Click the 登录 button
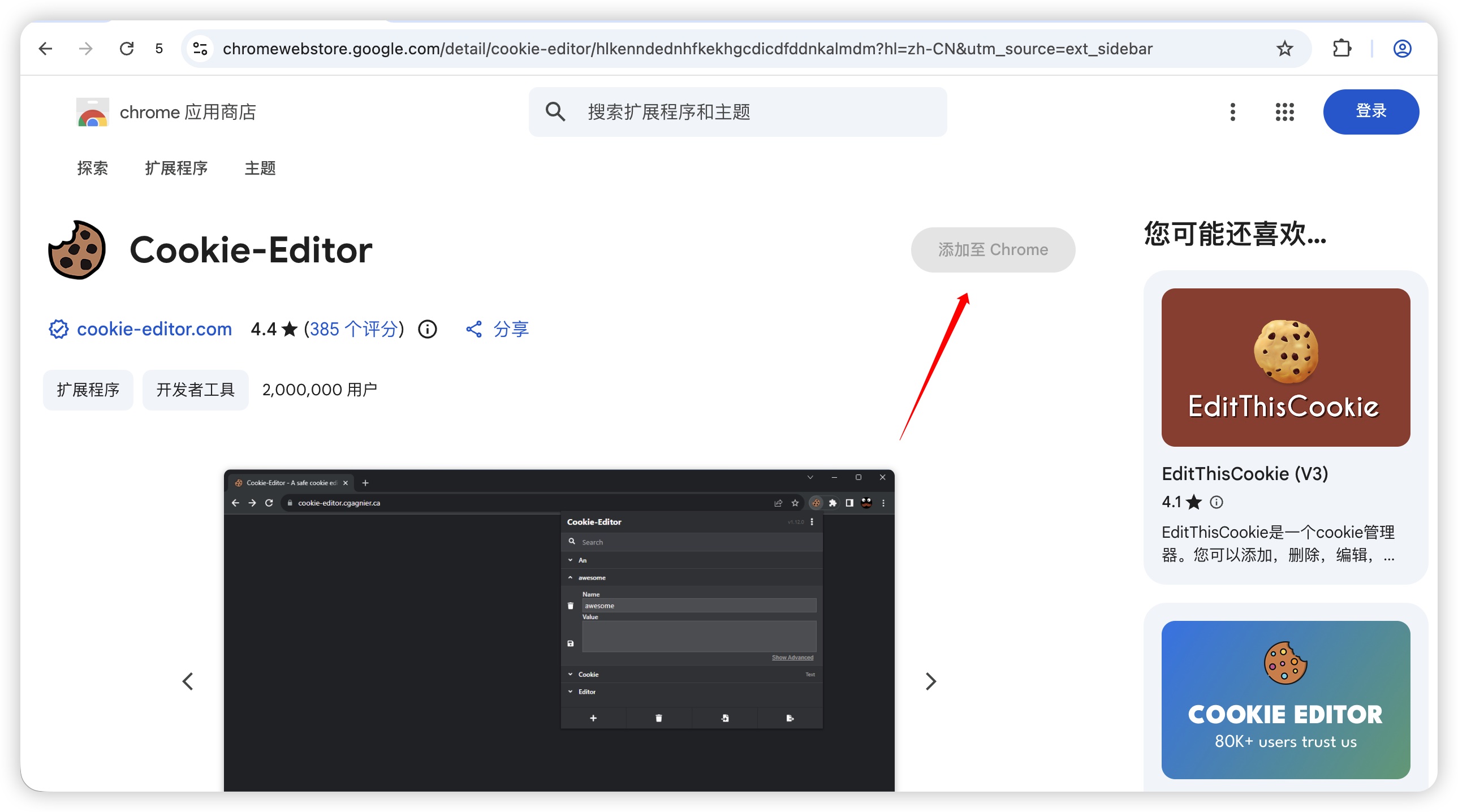This screenshot has width=1458, height=812. tap(1371, 111)
